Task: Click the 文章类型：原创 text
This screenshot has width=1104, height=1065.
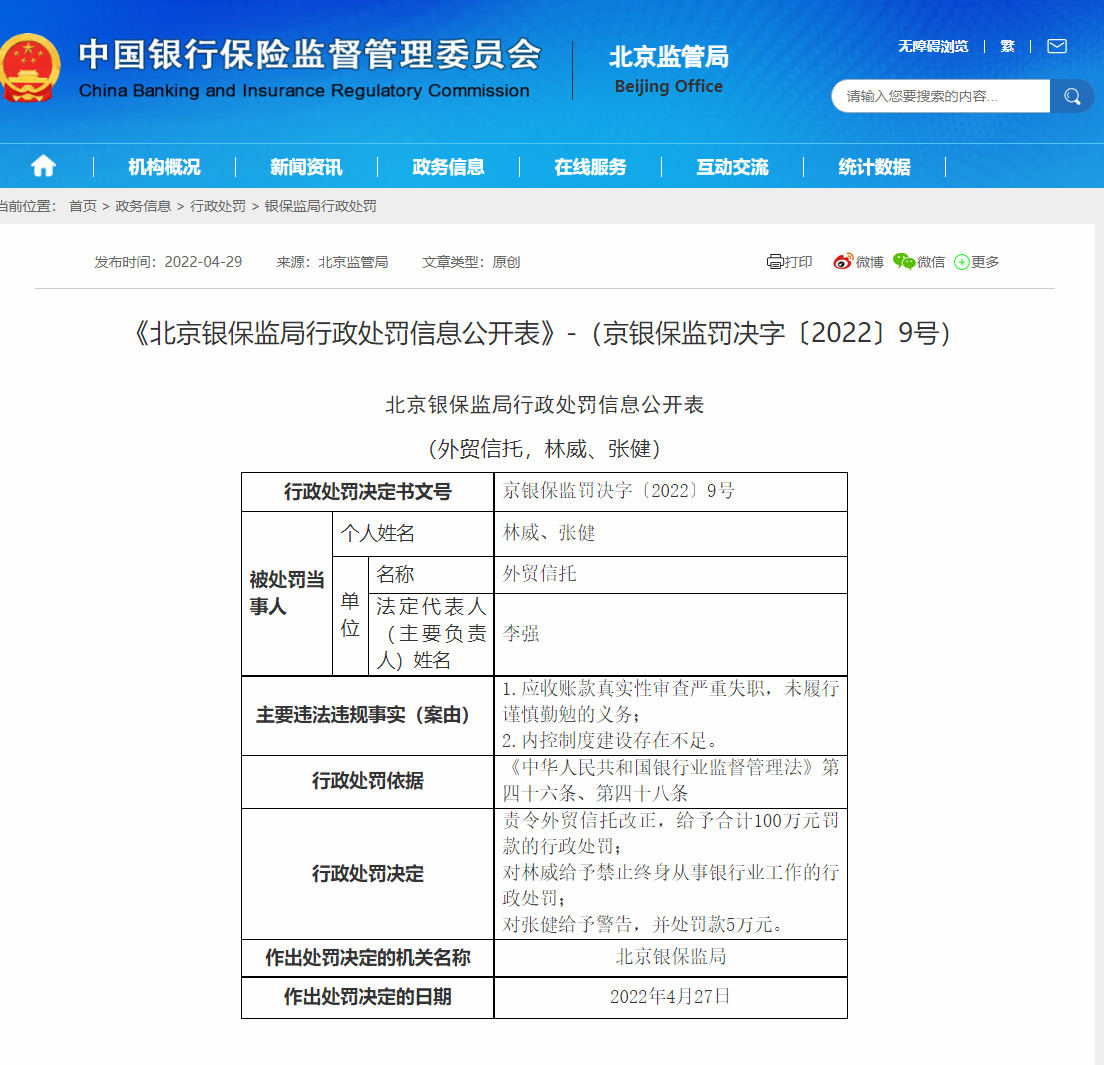Action: coord(471,262)
